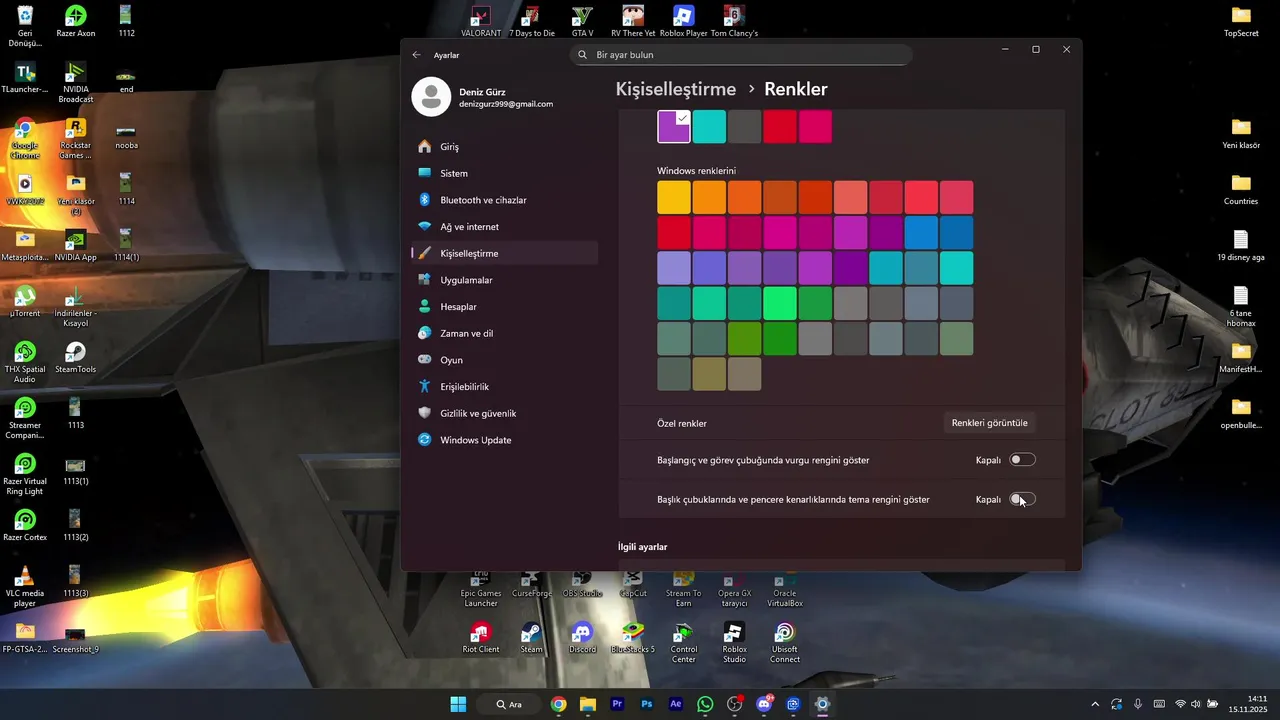The height and width of the screenshot is (720, 1280).
Task: Open File Explorer from the taskbar
Action: pyautogui.click(x=588, y=704)
